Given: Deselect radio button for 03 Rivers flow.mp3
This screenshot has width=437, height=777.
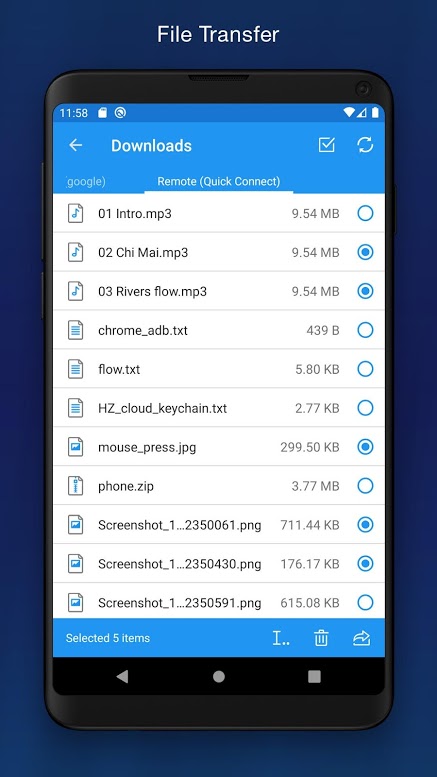Looking at the screenshot, I should coord(365,291).
